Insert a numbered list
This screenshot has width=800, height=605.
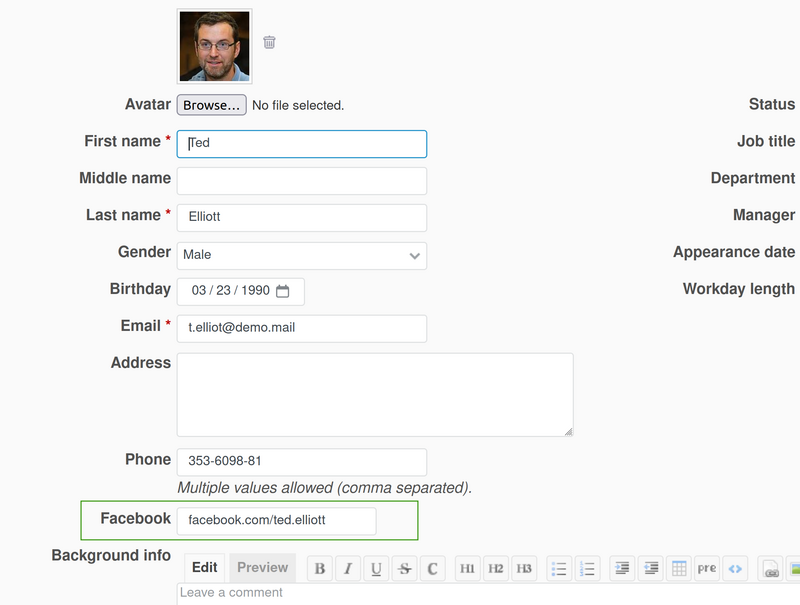587,569
